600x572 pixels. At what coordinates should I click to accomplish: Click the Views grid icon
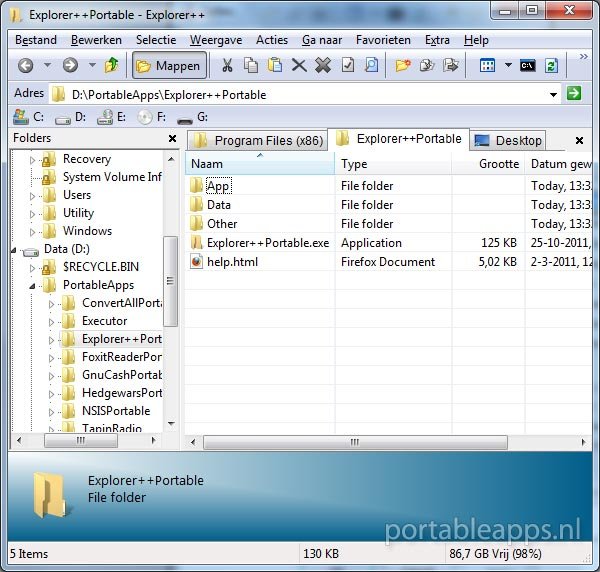(487, 65)
